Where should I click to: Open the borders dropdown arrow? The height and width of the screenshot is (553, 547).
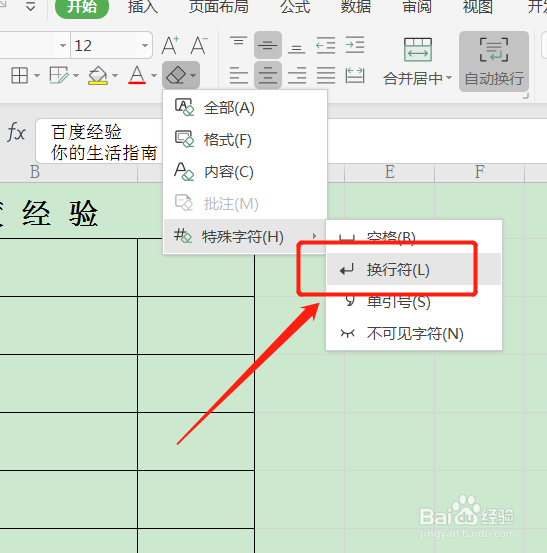pyautogui.click(x=37, y=75)
